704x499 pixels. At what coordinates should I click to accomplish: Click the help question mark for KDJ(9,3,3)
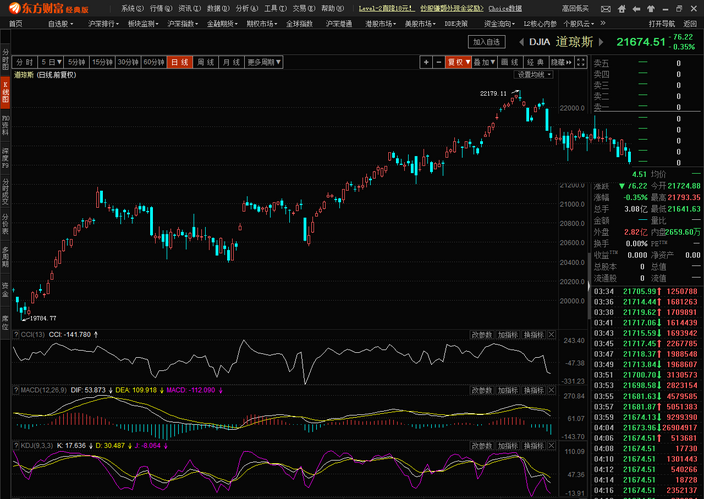coord(16,446)
